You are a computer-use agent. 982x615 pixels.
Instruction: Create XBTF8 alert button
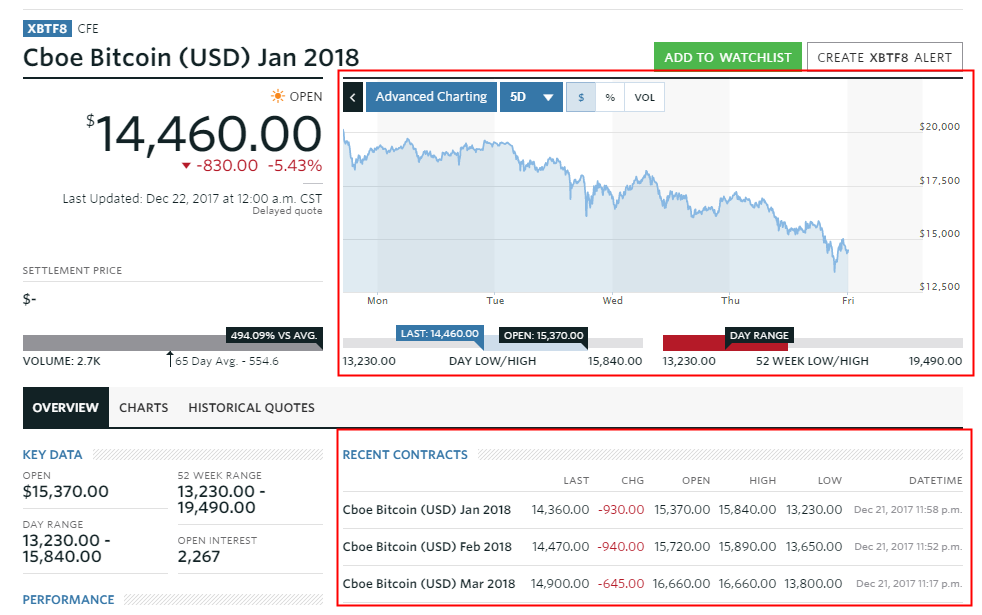click(x=884, y=57)
